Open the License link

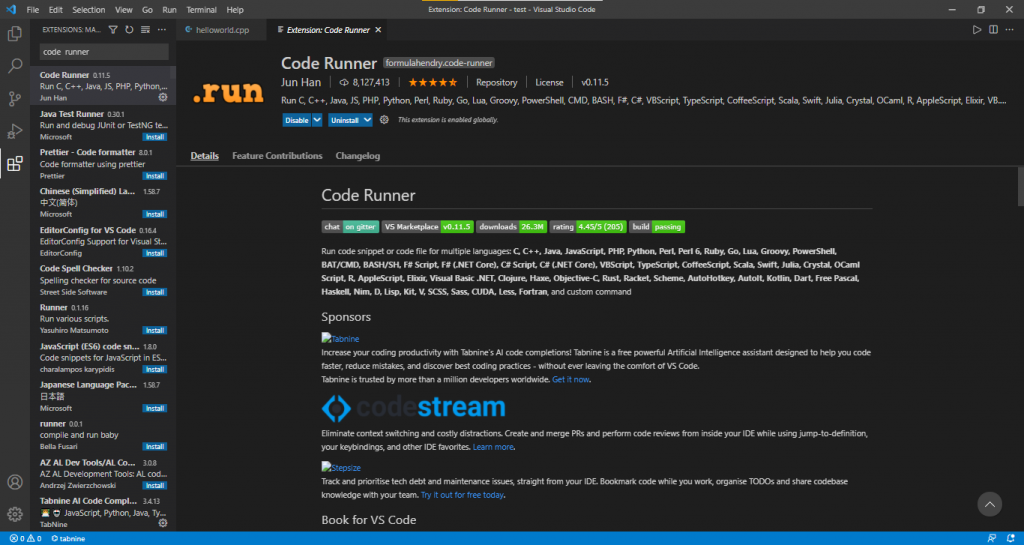tap(549, 82)
